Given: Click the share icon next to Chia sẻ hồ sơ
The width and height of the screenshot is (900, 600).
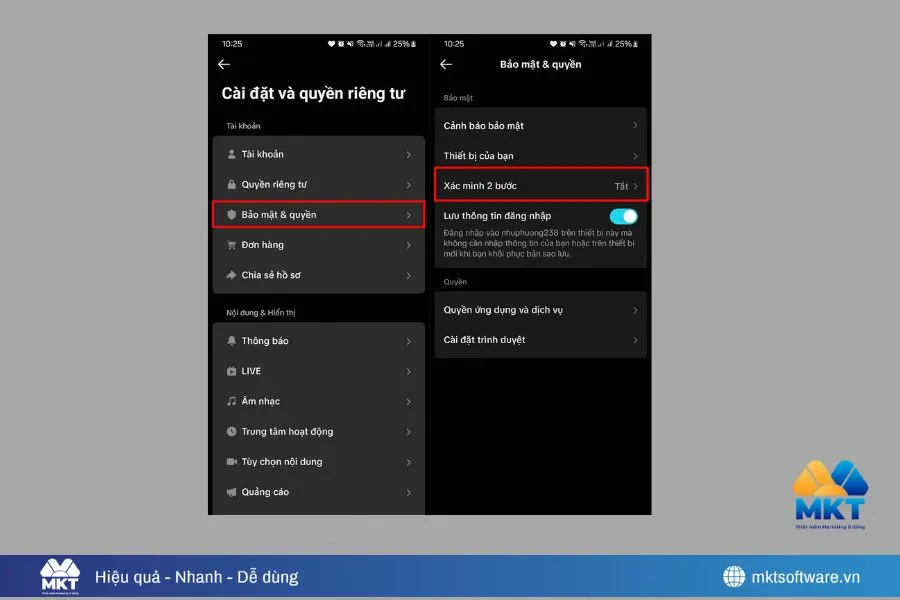Looking at the screenshot, I should point(232,275).
